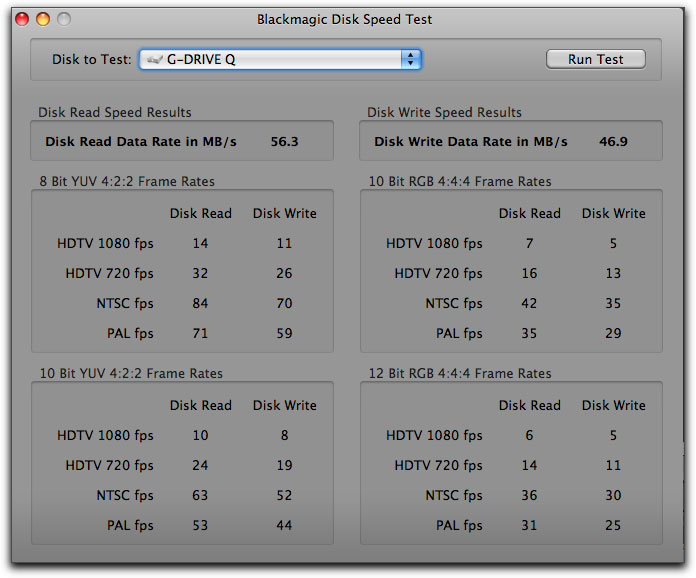The image size is (696, 578).
Task: Select the 46.9 disk write data rate value
Action: point(613,141)
